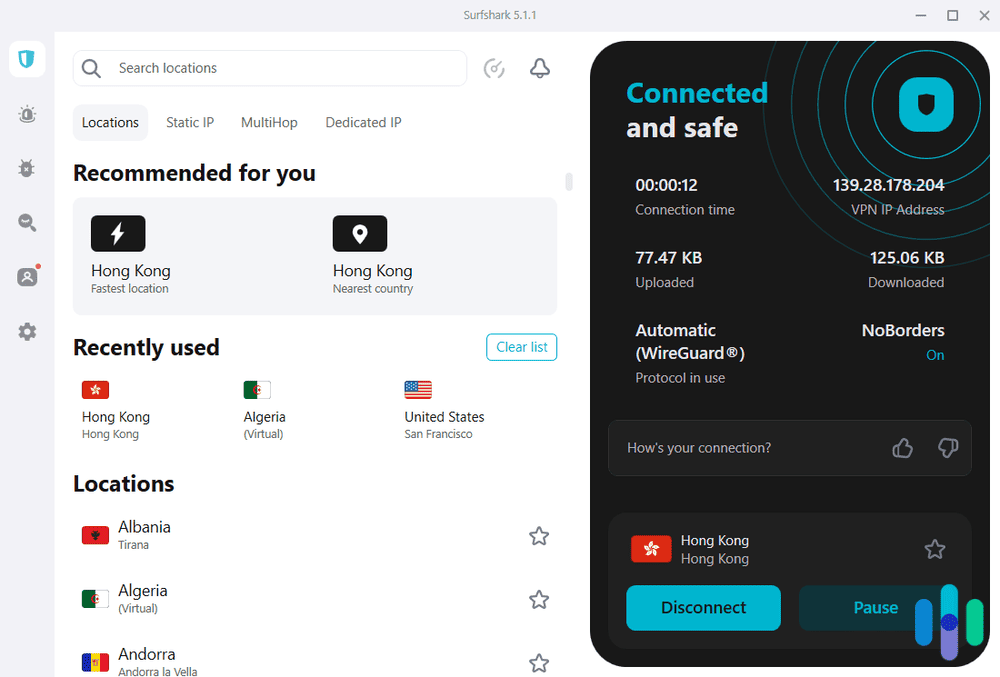Open the notifications bell
This screenshot has width=1000, height=677.
pos(539,68)
